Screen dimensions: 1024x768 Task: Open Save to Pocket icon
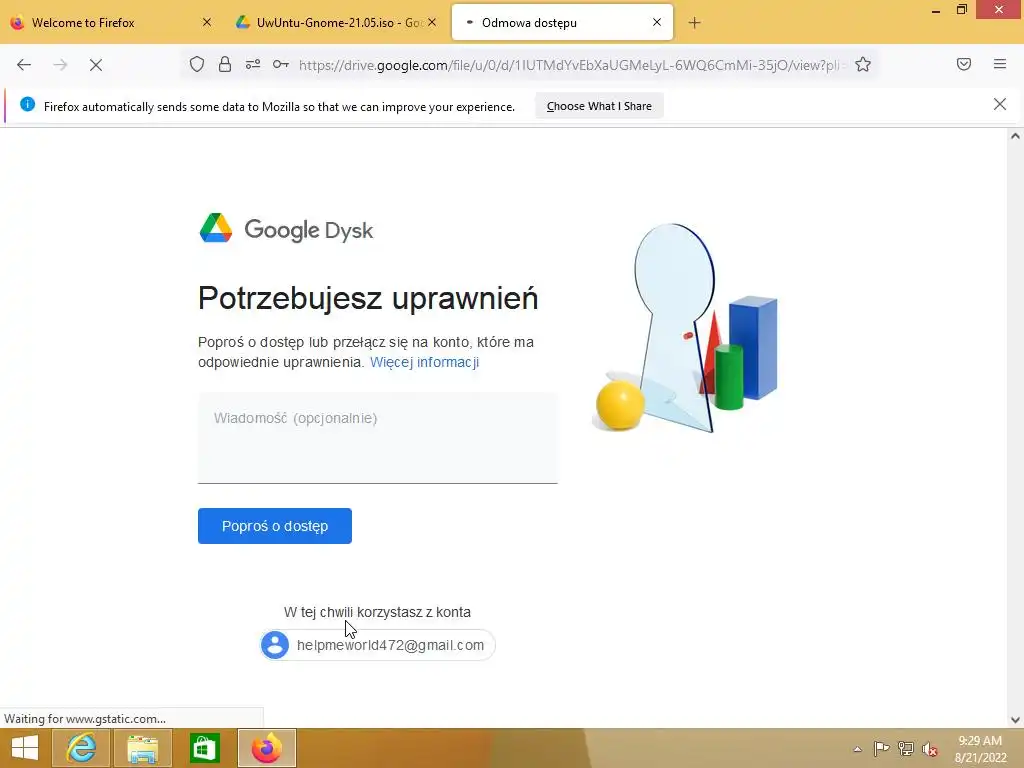tap(964, 64)
